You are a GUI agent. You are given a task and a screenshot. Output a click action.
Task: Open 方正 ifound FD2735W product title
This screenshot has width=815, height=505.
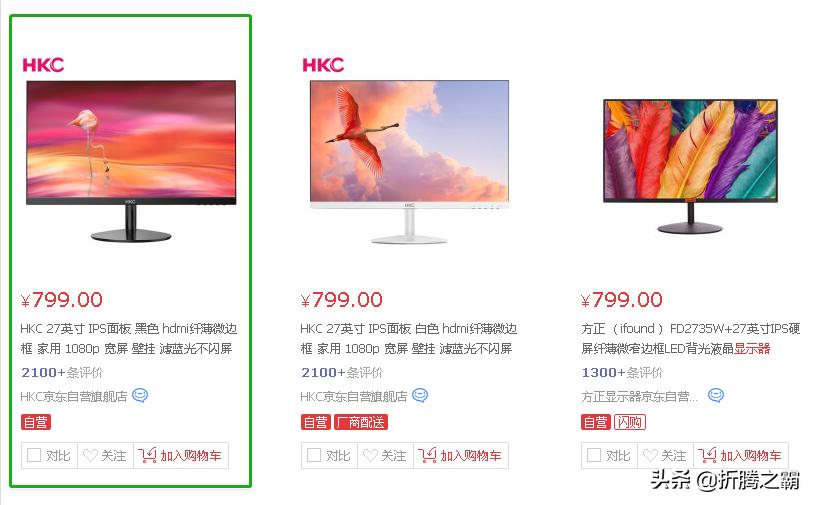point(690,338)
